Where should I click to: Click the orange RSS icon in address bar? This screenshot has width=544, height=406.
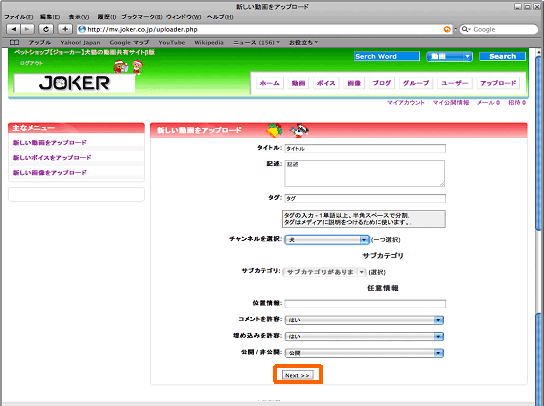click(447, 29)
